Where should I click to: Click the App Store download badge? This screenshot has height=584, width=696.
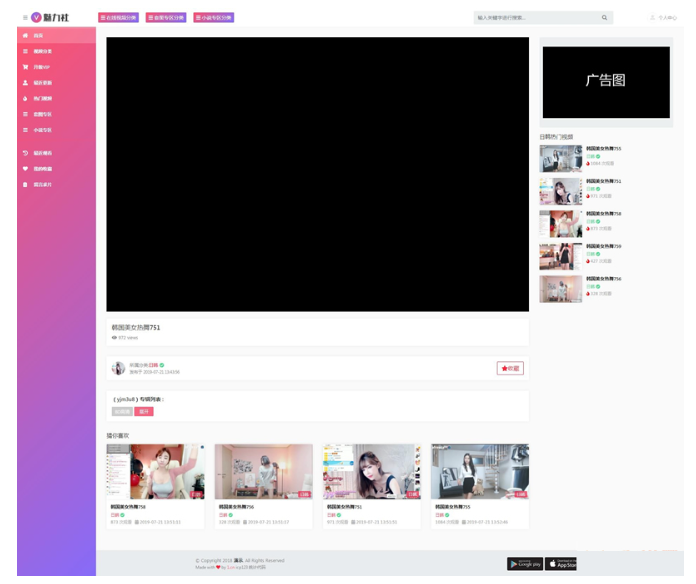[561, 564]
